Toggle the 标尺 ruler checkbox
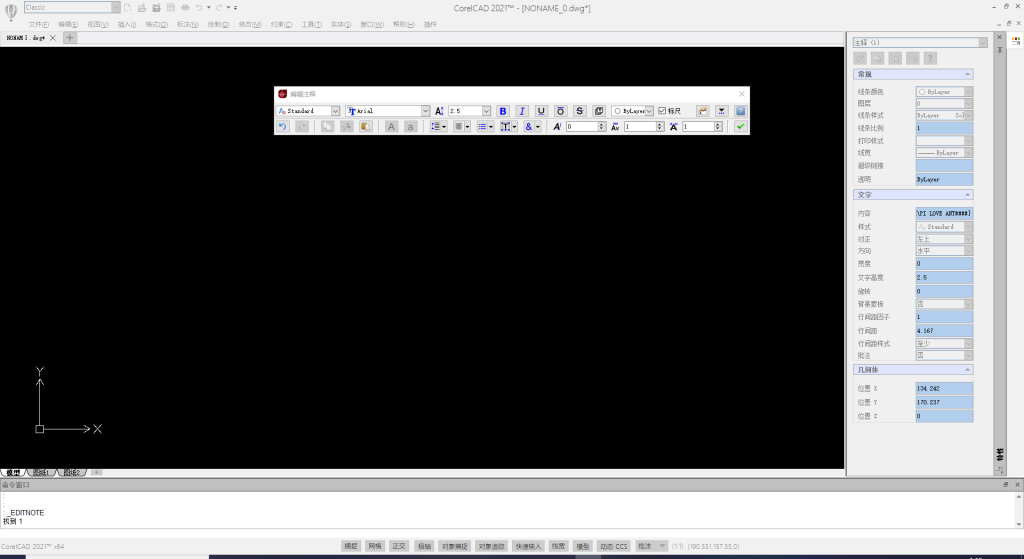The image size is (1024, 559). coord(662,111)
